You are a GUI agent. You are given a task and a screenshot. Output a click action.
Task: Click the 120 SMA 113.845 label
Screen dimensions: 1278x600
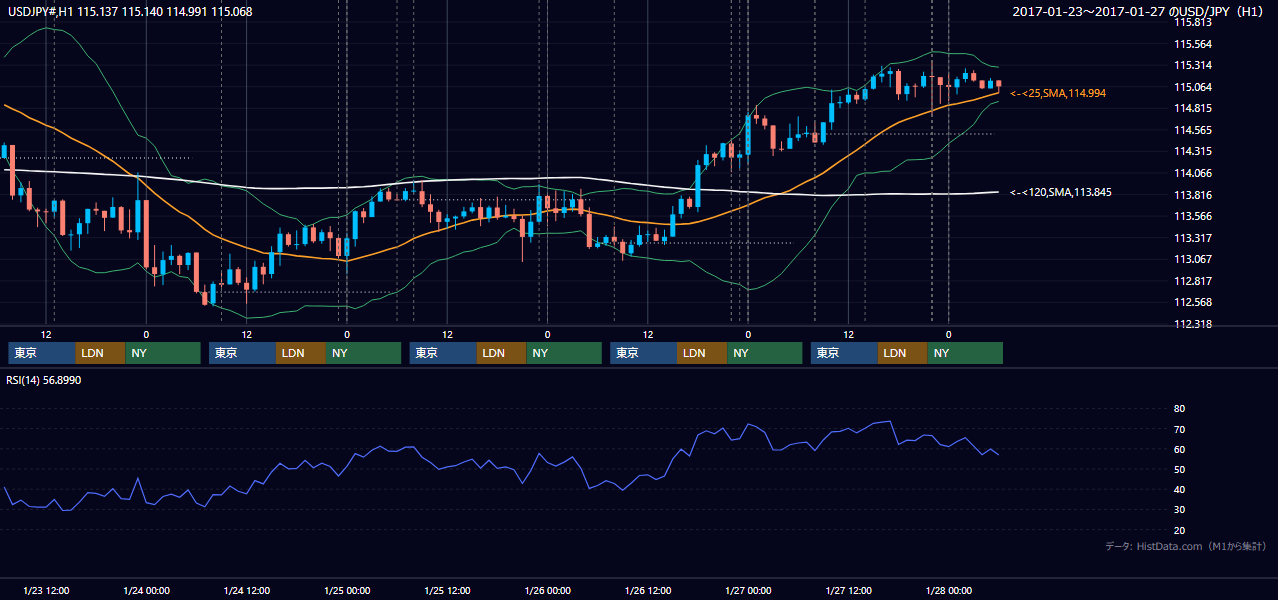click(1061, 192)
